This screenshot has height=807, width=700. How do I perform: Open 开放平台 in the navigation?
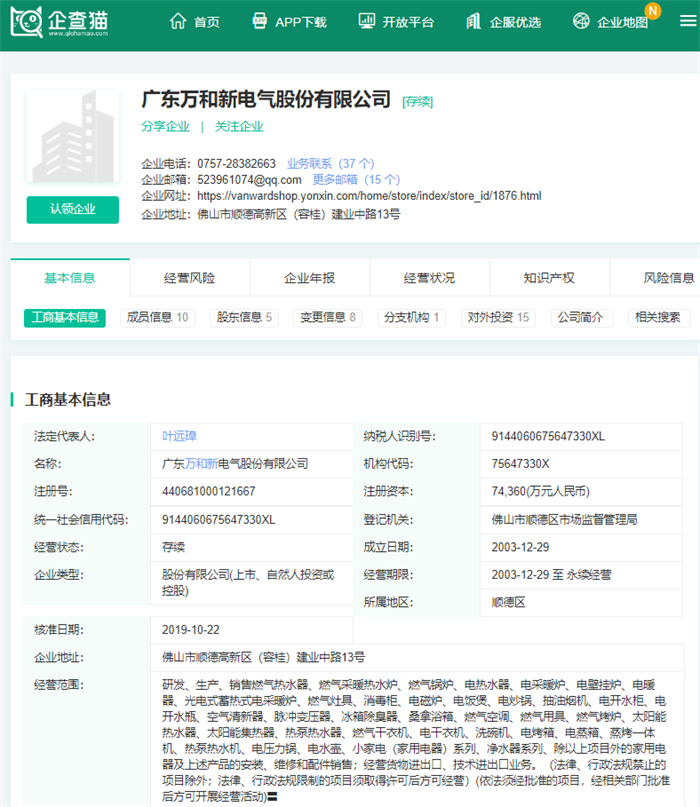[408, 22]
